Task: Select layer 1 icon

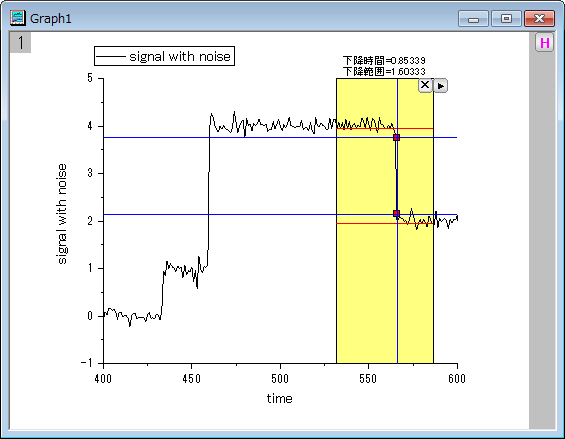Action: coord(21,43)
